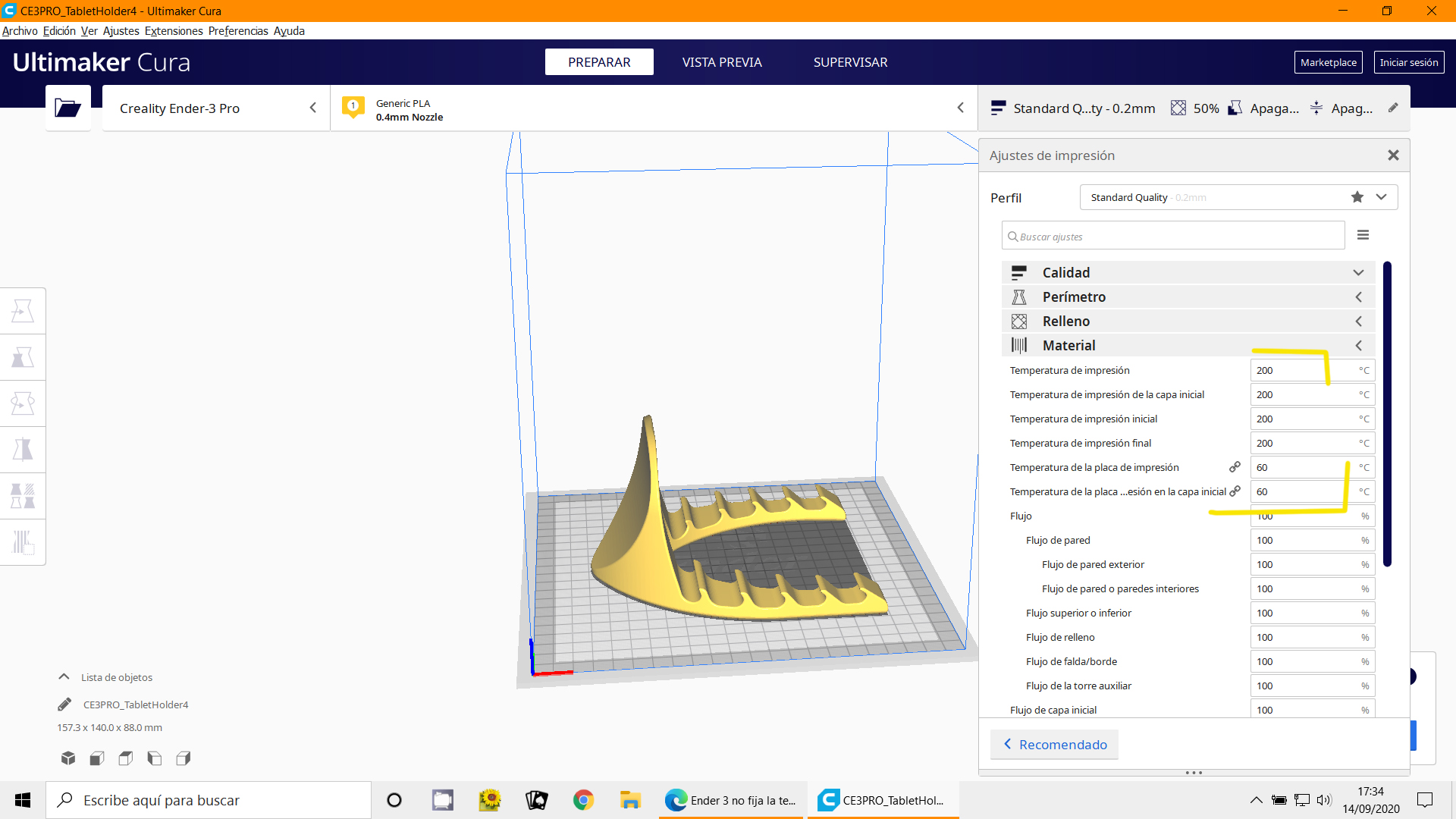Screen dimensions: 1456x819
Task: Open file folder icon
Action: point(67,108)
